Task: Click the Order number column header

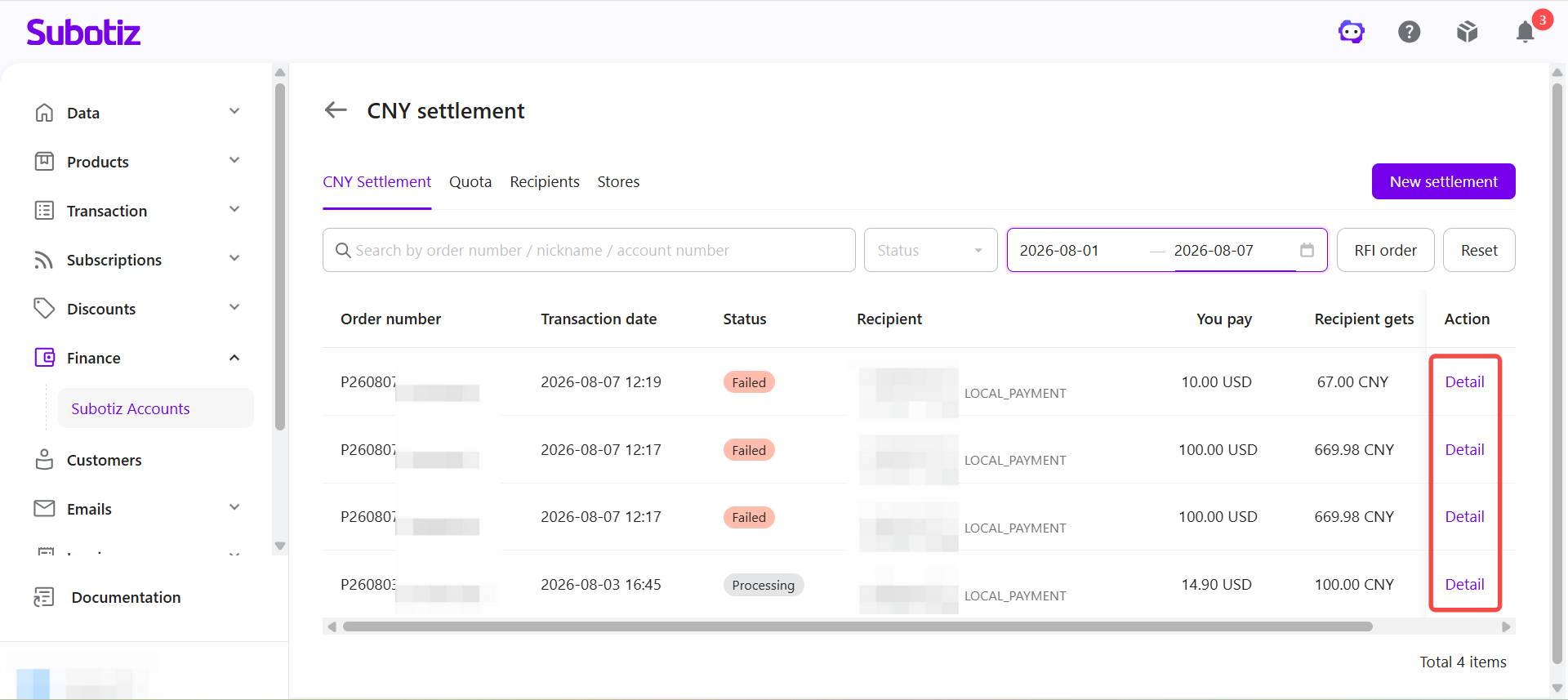Action: [x=390, y=319]
